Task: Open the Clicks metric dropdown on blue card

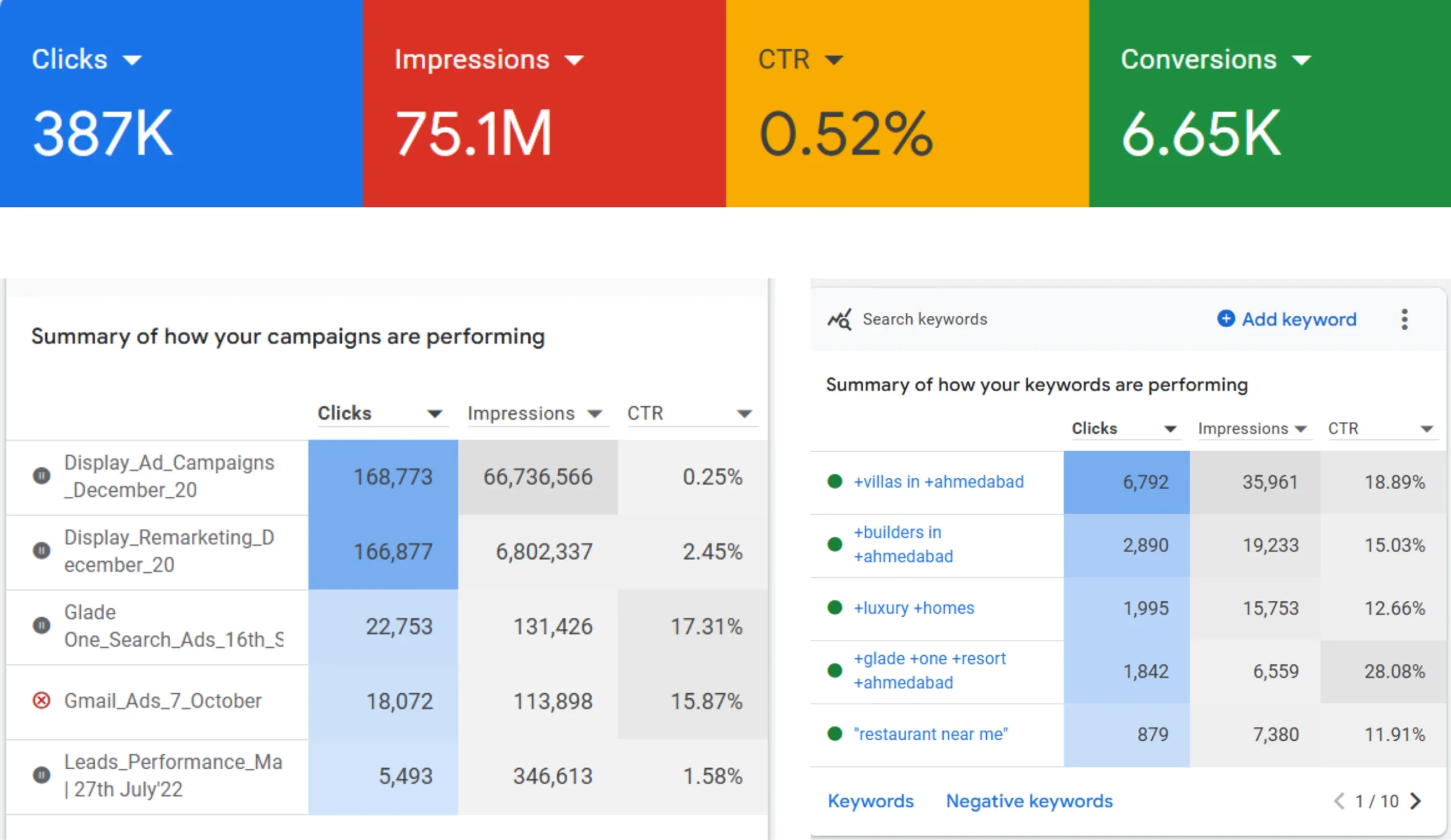Action: pos(133,60)
